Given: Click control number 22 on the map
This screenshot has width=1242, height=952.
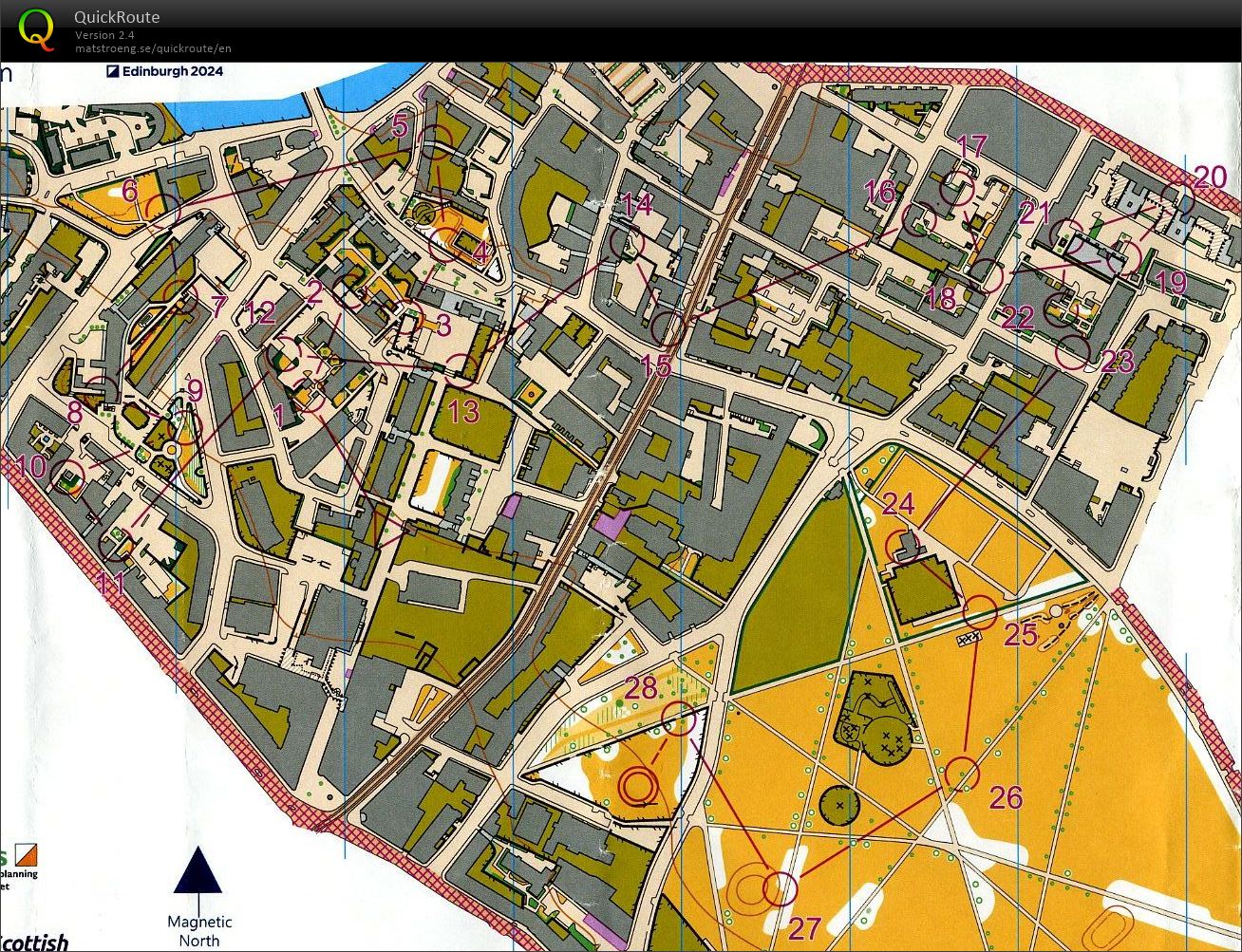Looking at the screenshot, I should [1017, 317].
